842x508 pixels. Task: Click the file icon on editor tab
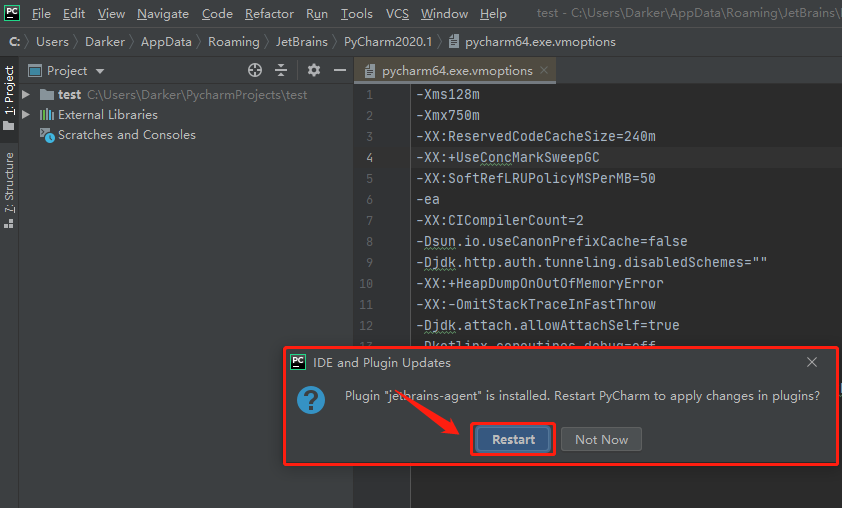369,71
